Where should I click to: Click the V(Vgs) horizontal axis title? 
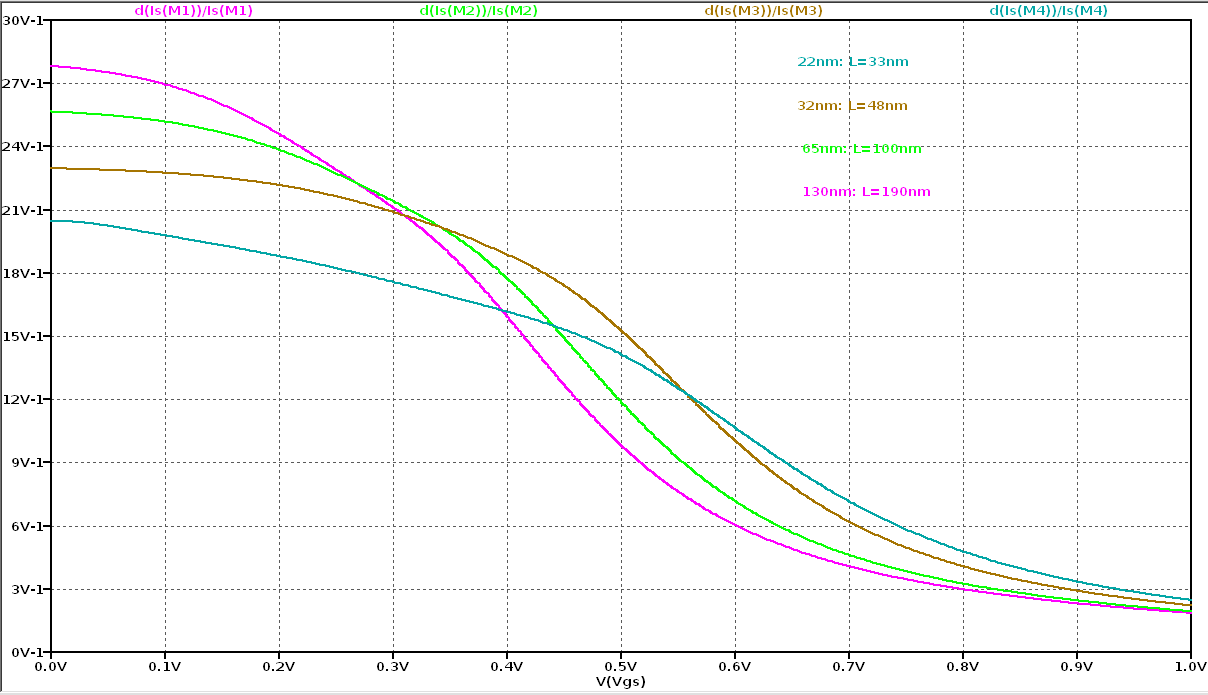pyautogui.click(x=620, y=681)
